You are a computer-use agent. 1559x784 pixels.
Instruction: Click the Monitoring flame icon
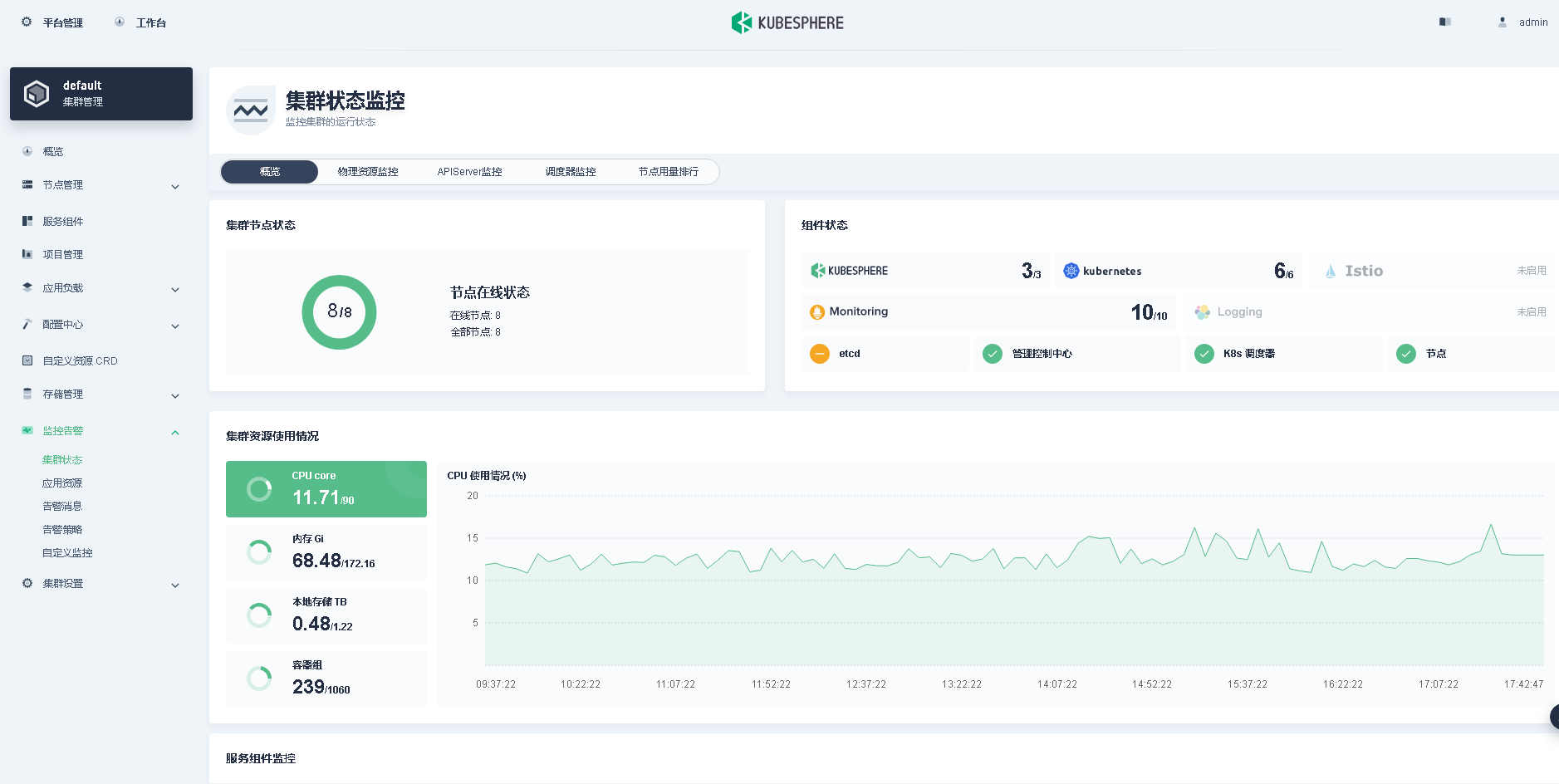pyautogui.click(x=817, y=311)
